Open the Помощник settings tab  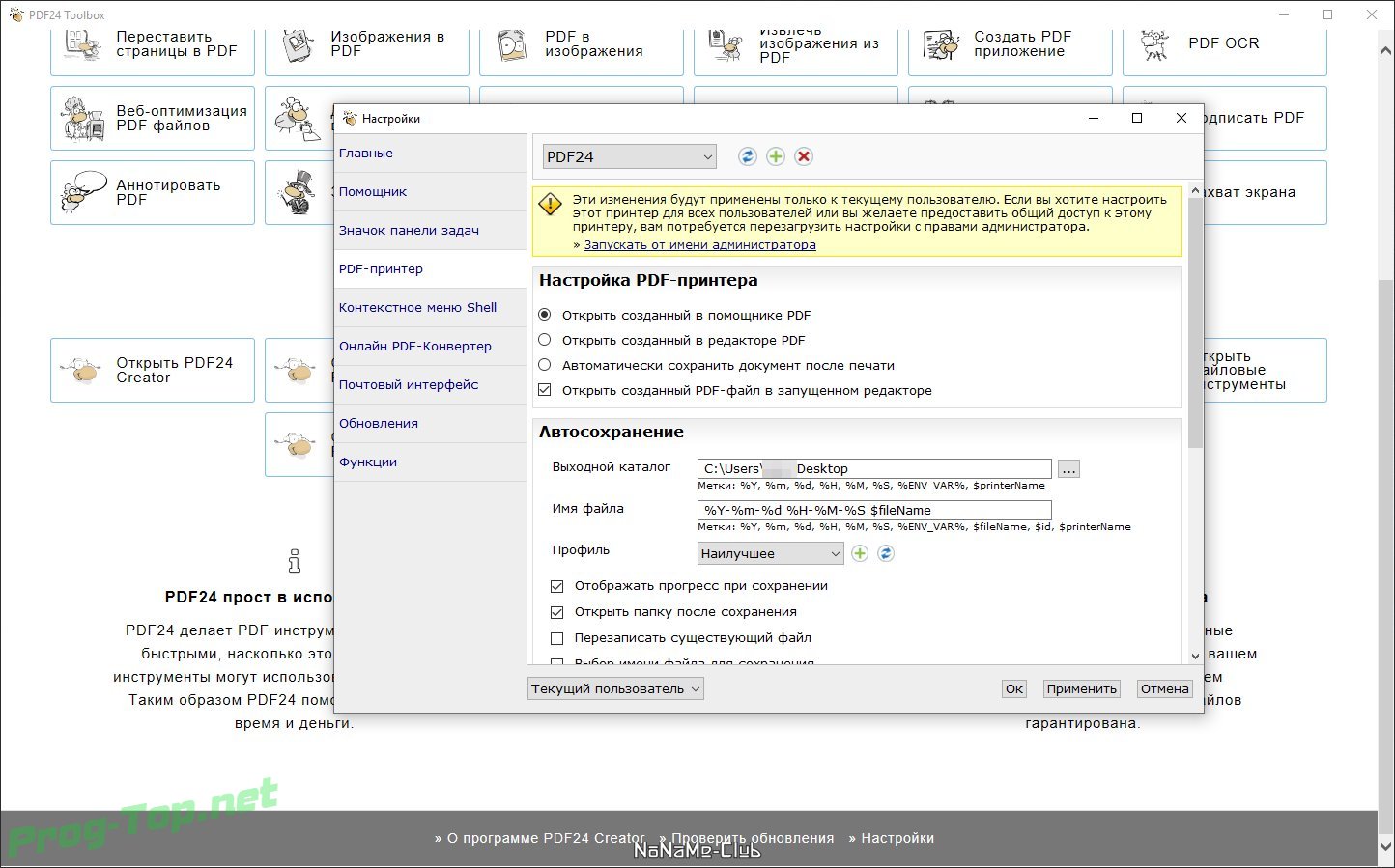click(x=430, y=192)
